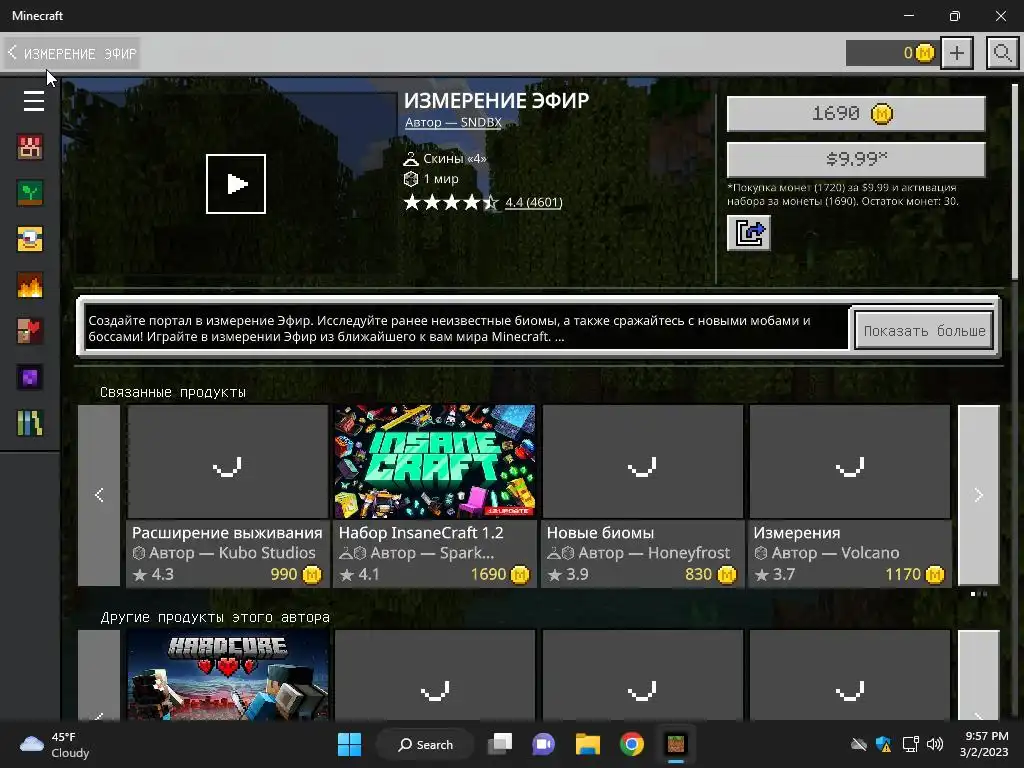This screenshot has width=1024, height=768.
Task: Click the 830 price on Новые биомы
Action: click(698, 574)
